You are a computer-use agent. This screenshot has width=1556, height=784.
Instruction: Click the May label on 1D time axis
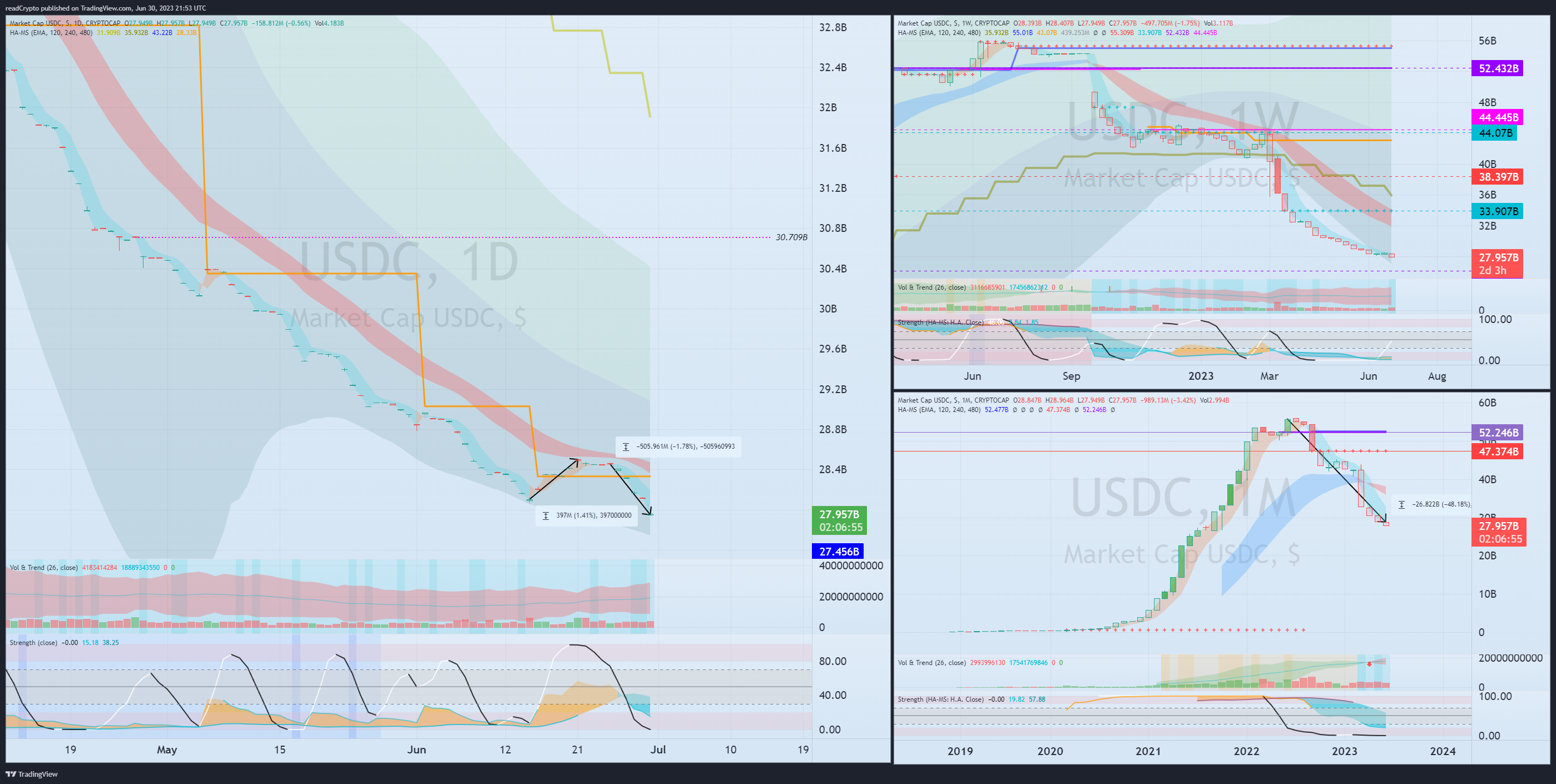[167, 749]
